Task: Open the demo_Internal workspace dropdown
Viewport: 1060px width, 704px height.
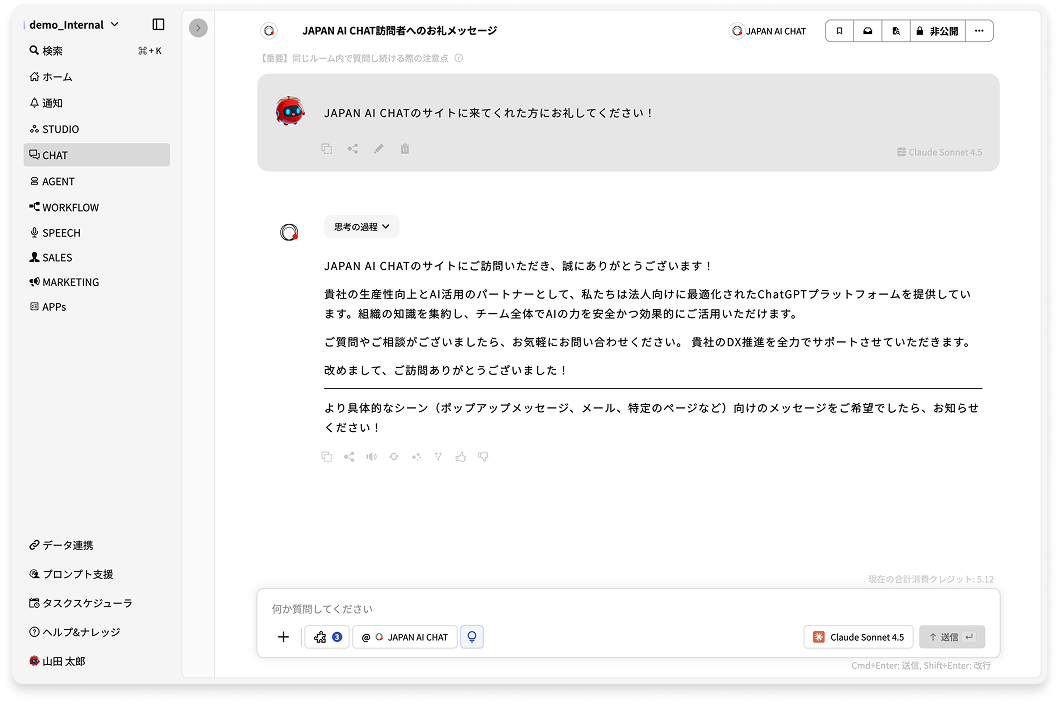Action: (74, 25)
